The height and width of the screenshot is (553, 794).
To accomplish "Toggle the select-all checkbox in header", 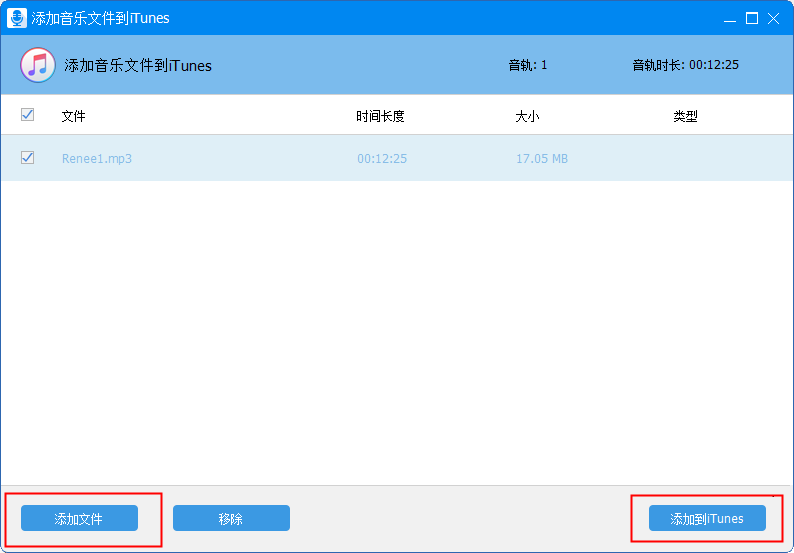I will (27, 114).
